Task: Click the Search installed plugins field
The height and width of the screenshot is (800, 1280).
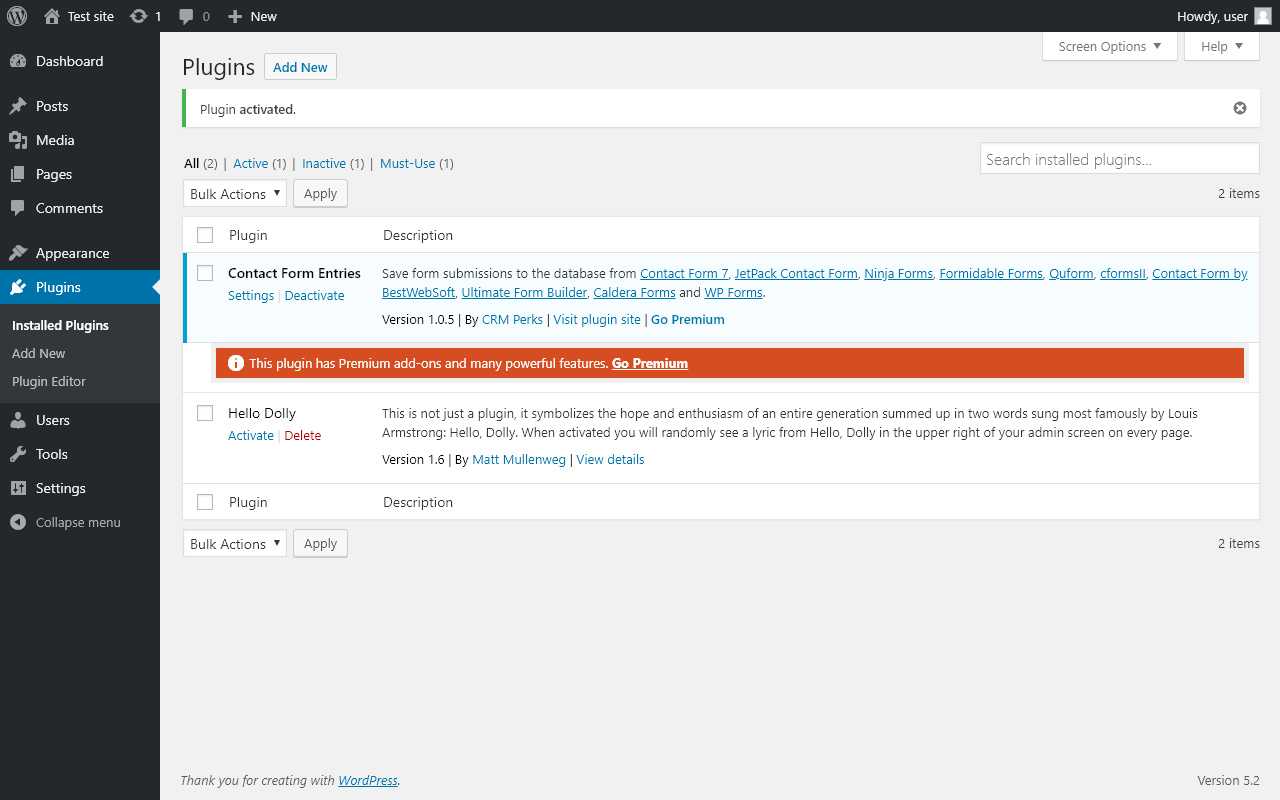Action: point(1120,159)
